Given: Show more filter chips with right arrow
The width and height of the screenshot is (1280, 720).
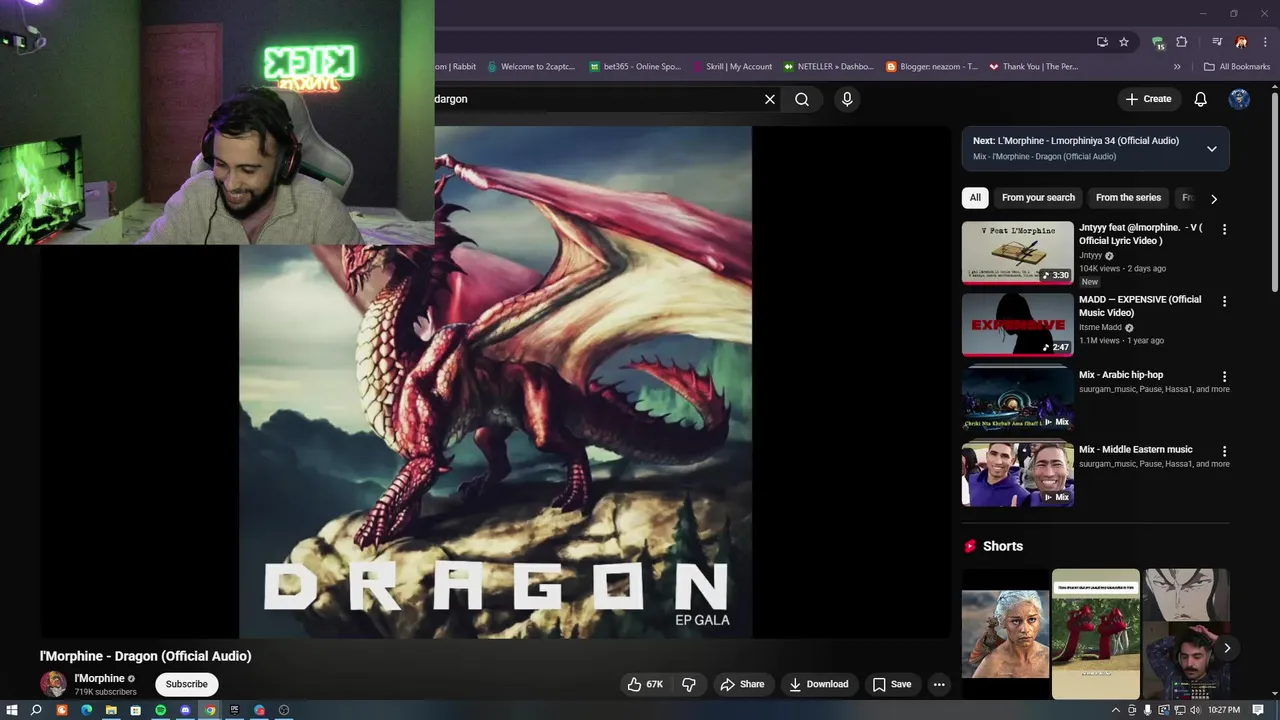Looking at the screenshot, I should [x=1214, y=198].
